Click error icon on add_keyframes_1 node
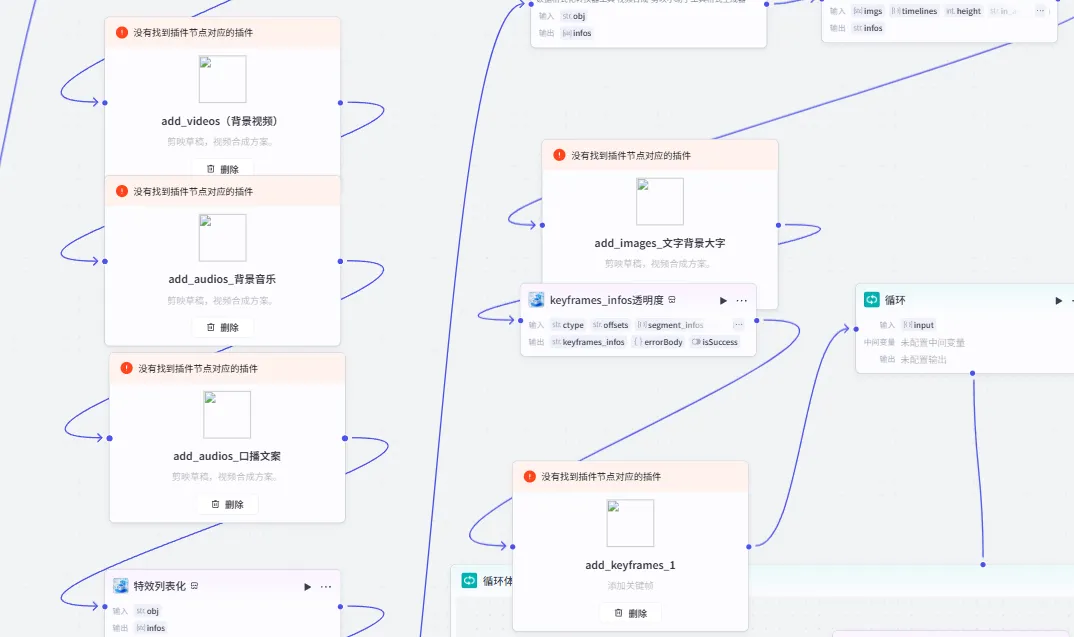 tap(529, 476)
